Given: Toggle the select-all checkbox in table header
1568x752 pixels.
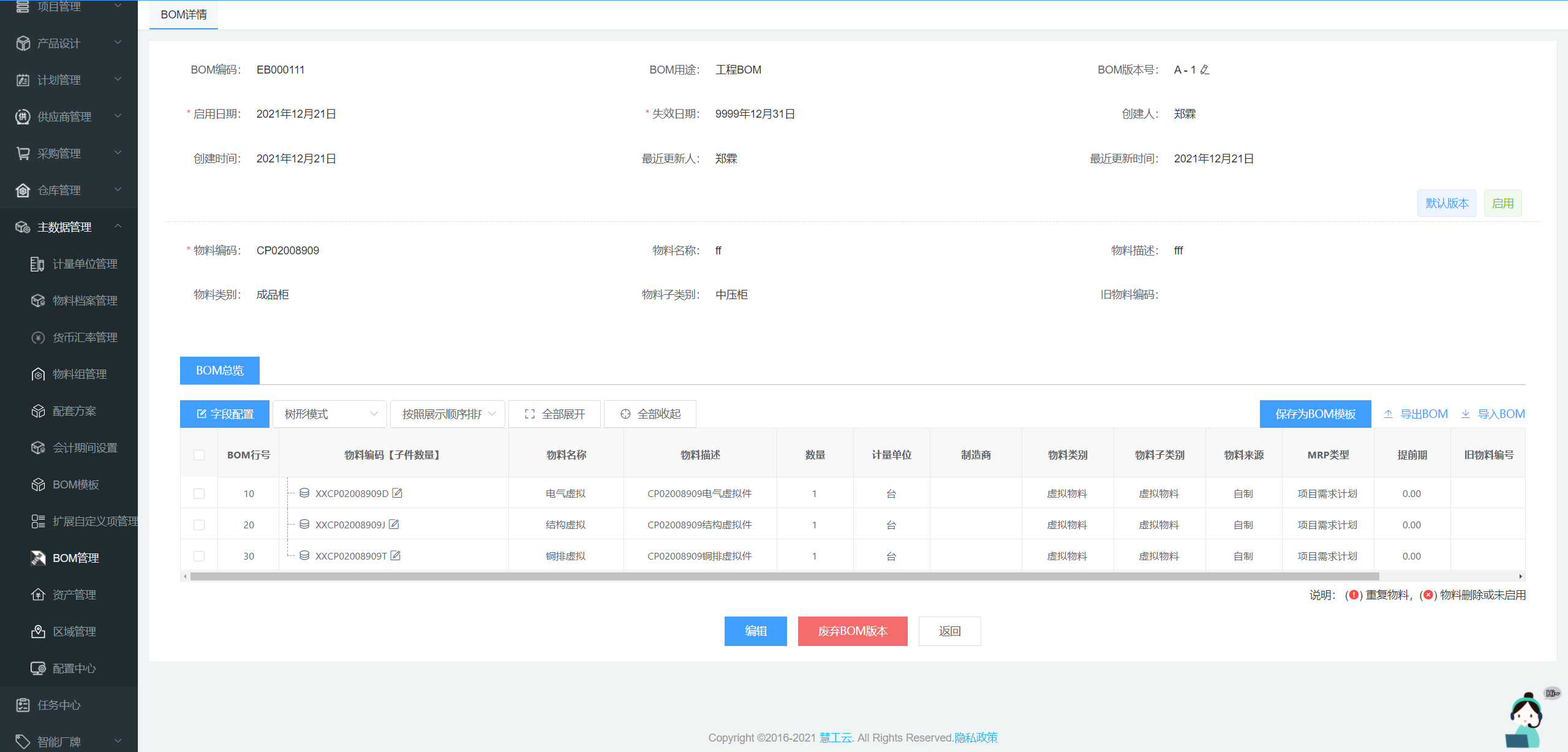Looking at the screenshot, I should (199, 455).
